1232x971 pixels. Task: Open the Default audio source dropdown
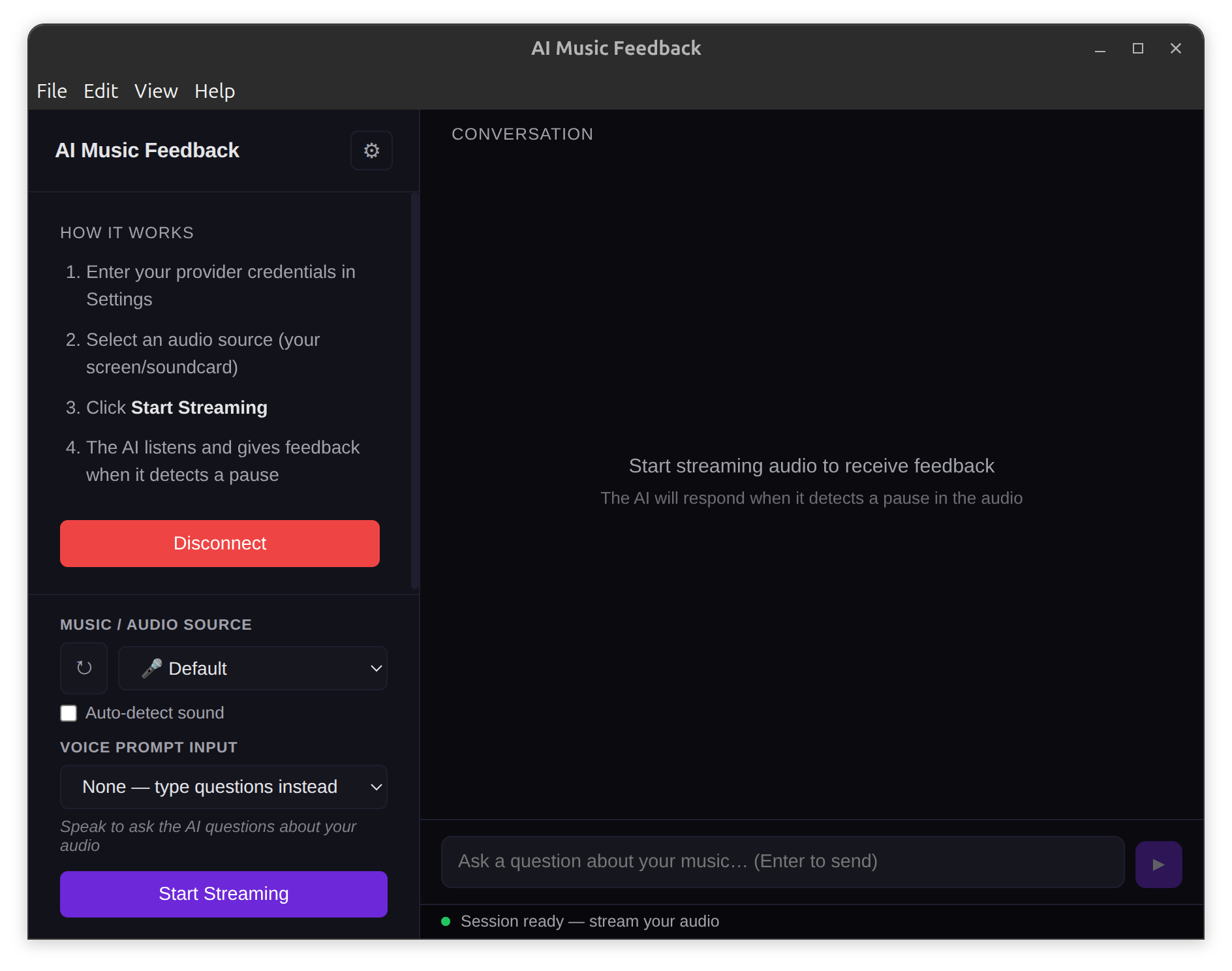[x=253, y=668]
